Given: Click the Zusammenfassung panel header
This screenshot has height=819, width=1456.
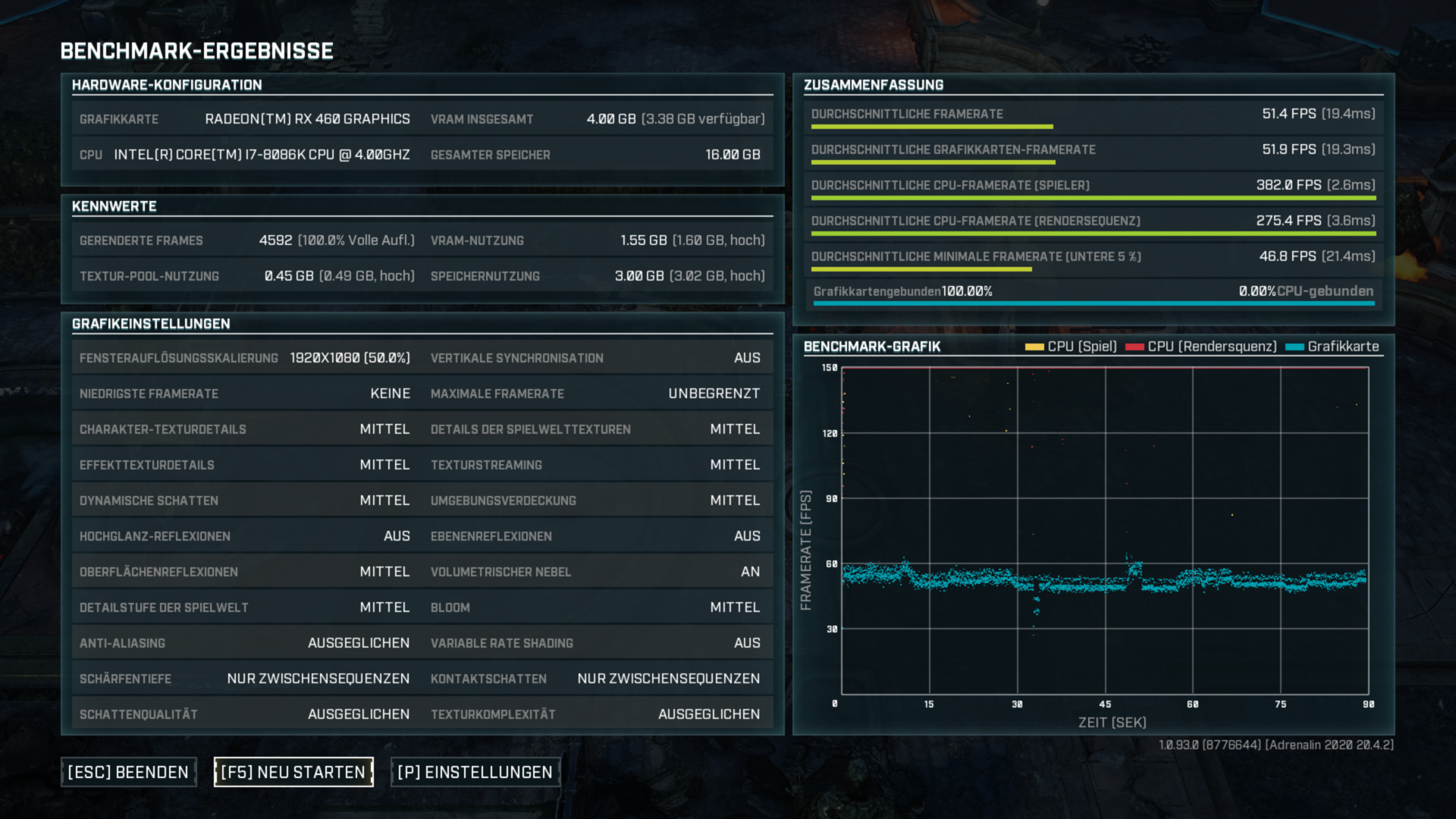Looking at the screenshot, I should pyautogui.click(x=874, y=85).
